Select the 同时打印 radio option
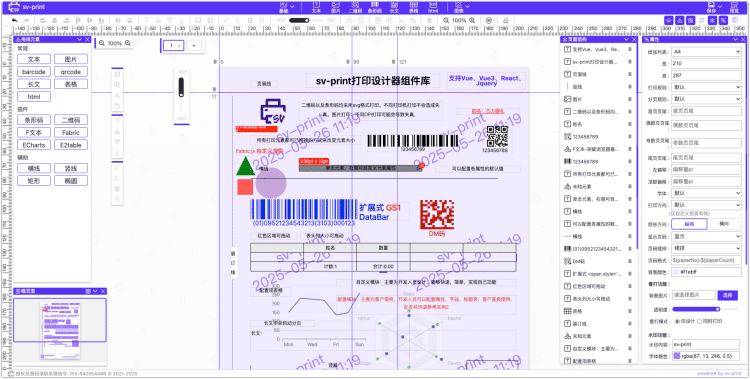 click(709, 321)
